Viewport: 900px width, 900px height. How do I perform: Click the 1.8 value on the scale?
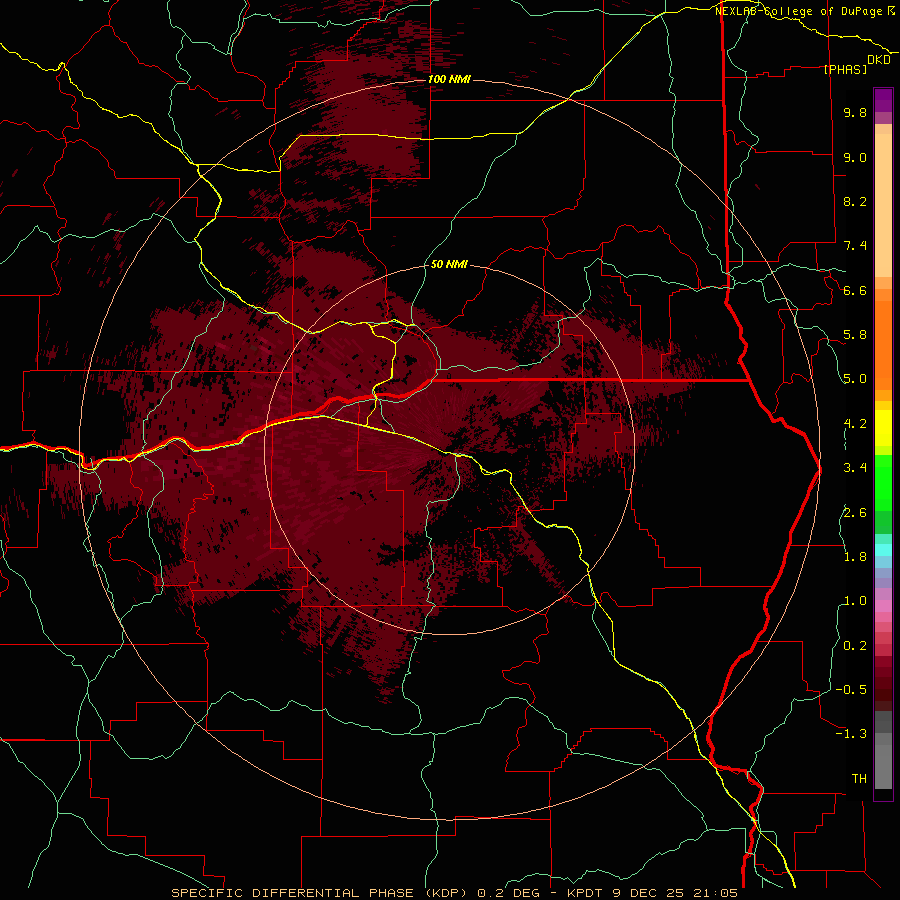(855, 557)
